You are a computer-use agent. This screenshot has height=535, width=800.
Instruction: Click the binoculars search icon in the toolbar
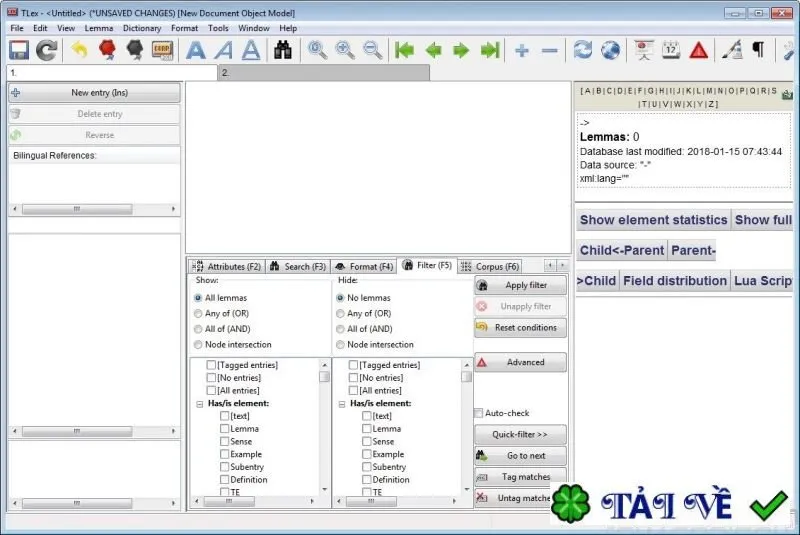click(283, 50)
